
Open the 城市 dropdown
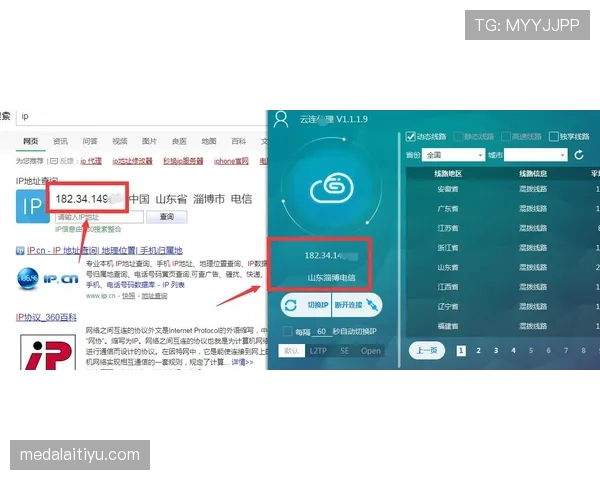(535, 155)
